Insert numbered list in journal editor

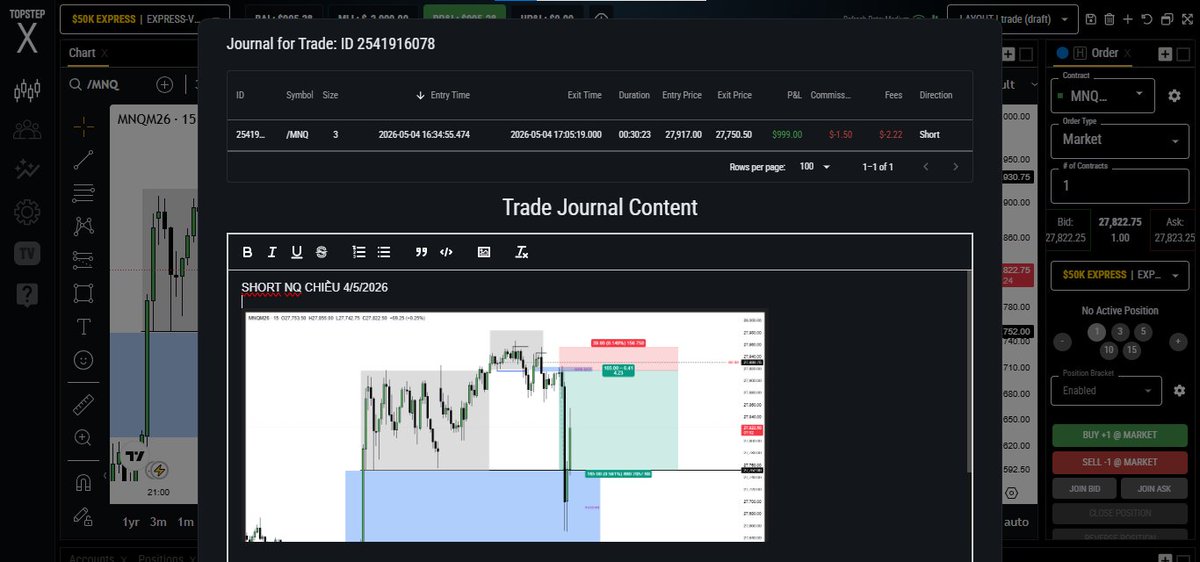[359, 252]
